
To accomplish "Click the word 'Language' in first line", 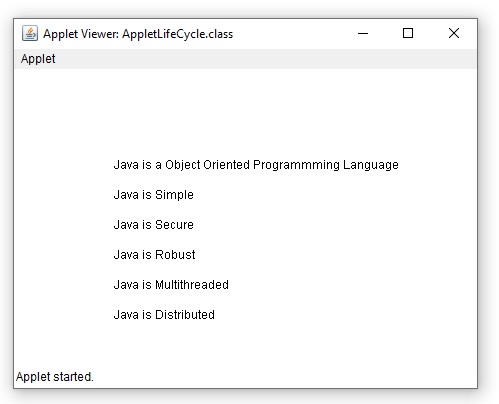I will (x=371, y=165).
